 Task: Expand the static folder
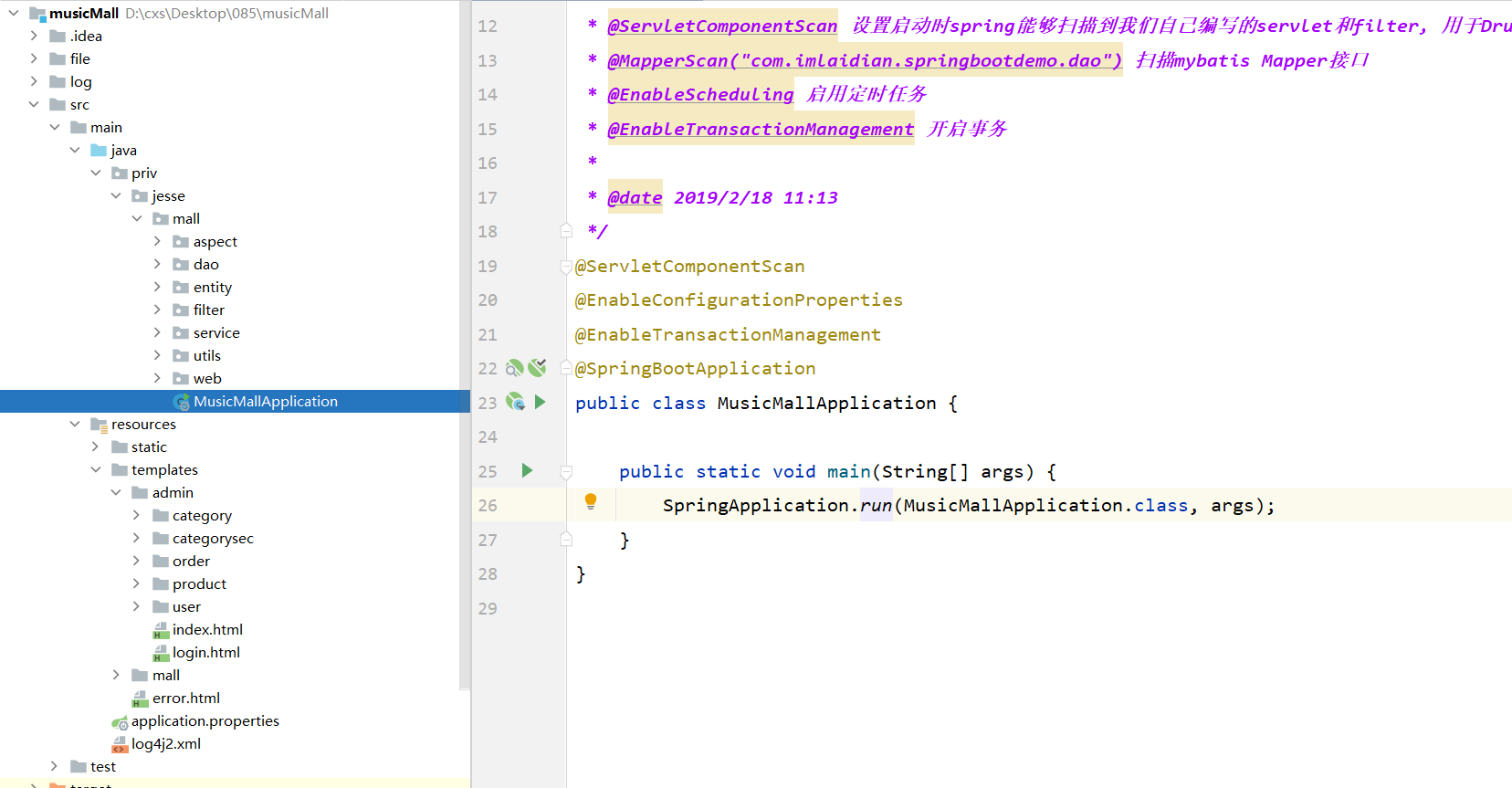(96, 447)
